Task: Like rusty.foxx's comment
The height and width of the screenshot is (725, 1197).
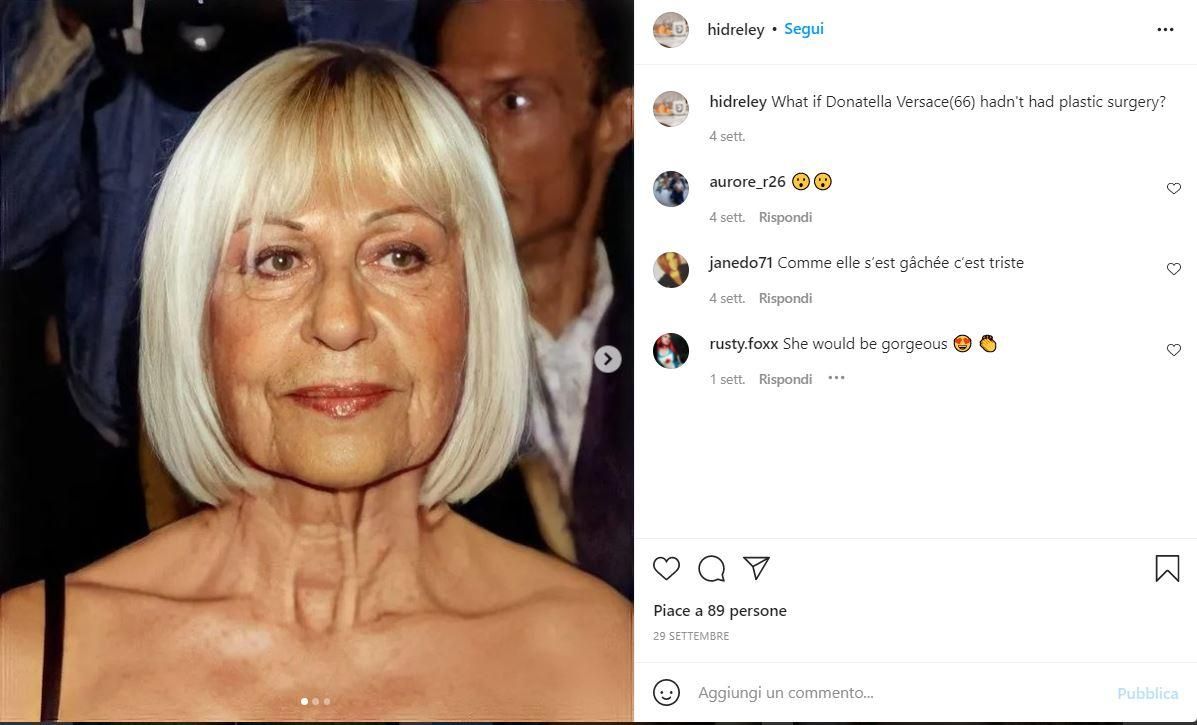Action: [x=1174, y=350]
